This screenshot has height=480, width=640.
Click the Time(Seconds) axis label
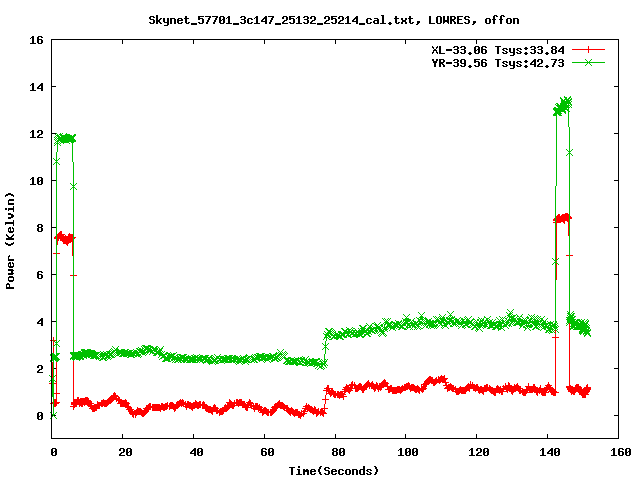click(x=333, y=471)
